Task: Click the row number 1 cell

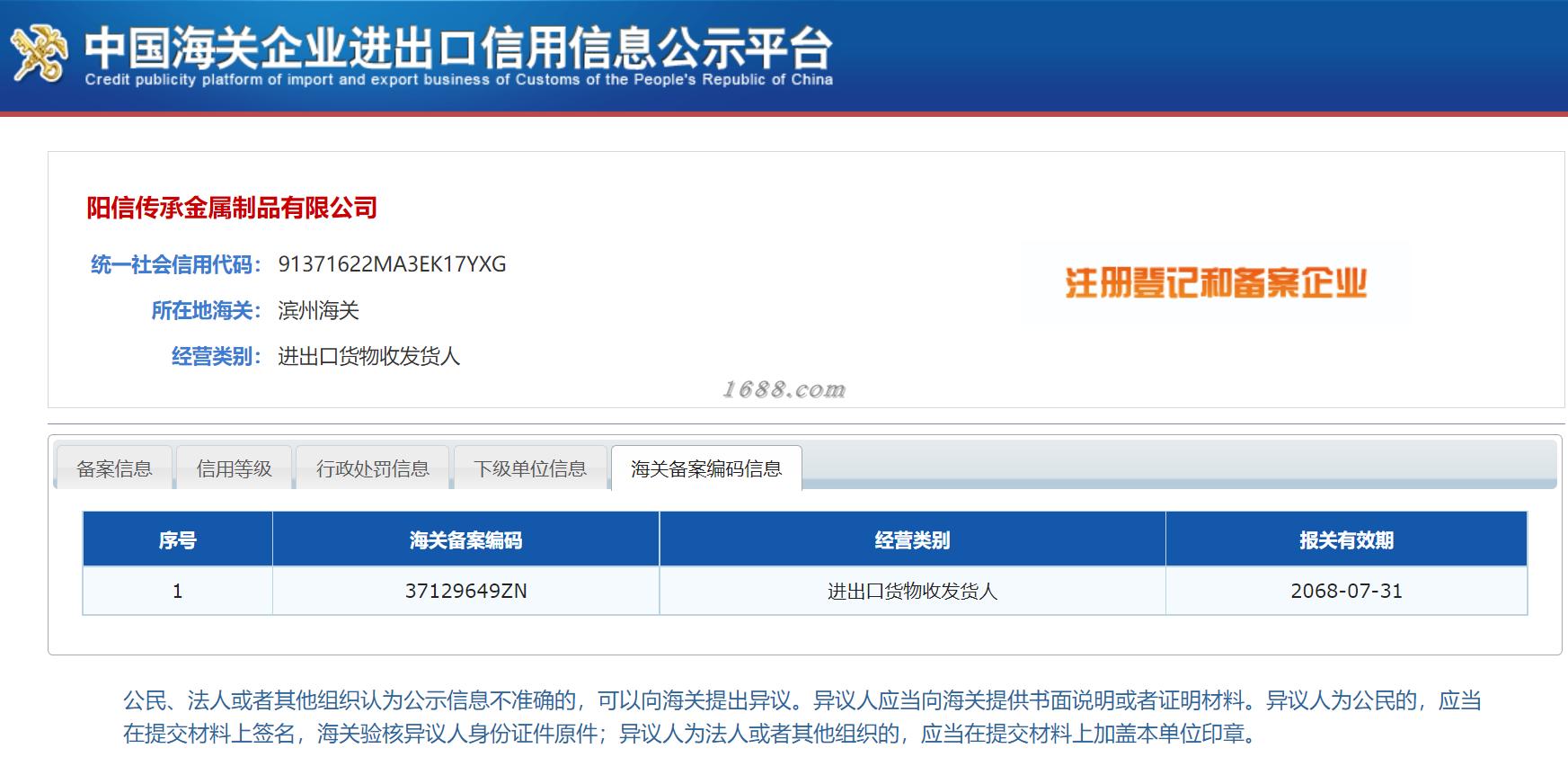Action: coord(177,591)
